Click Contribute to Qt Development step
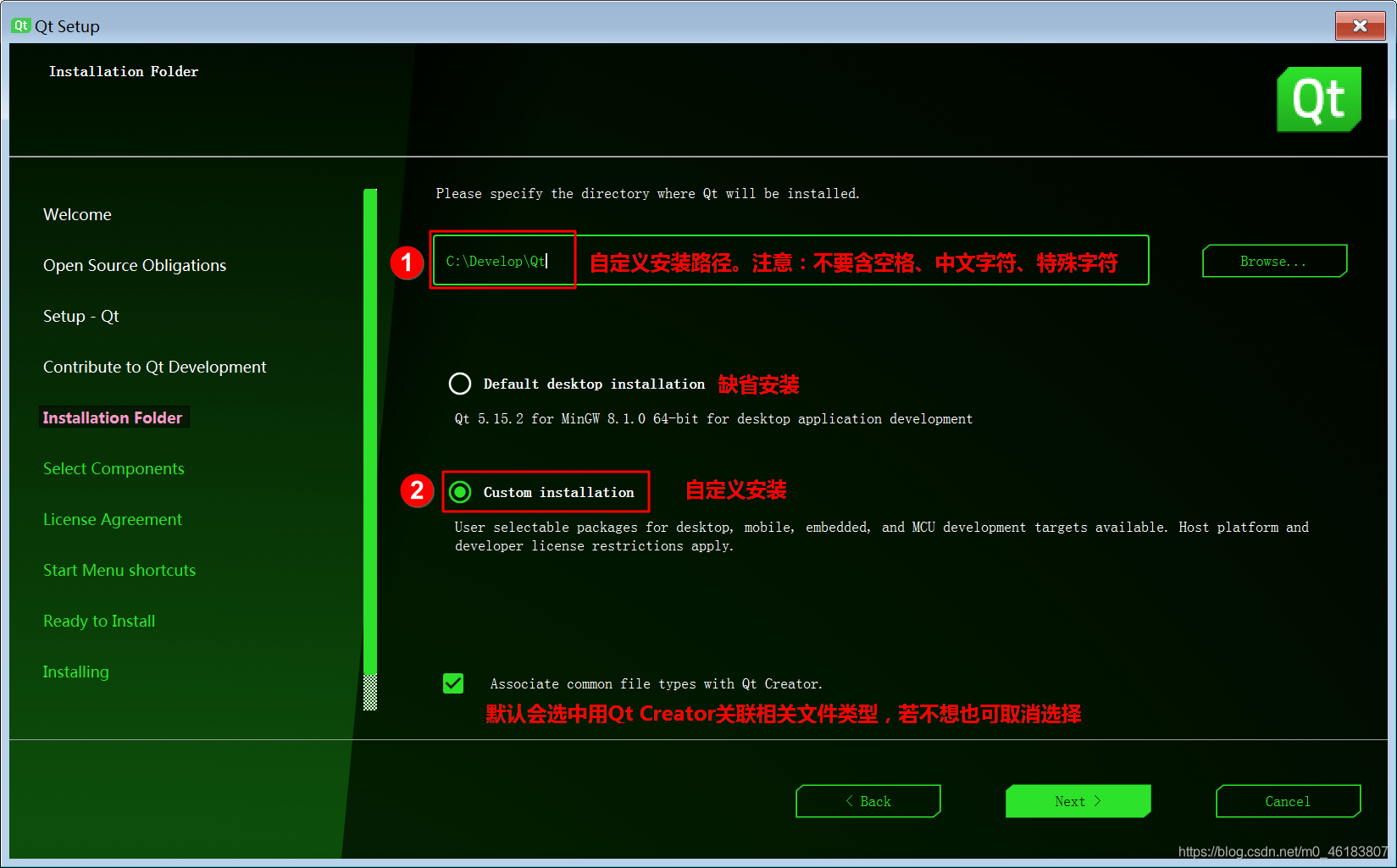Viewport: 1397px width, 868px height. [x=154, y=367]
